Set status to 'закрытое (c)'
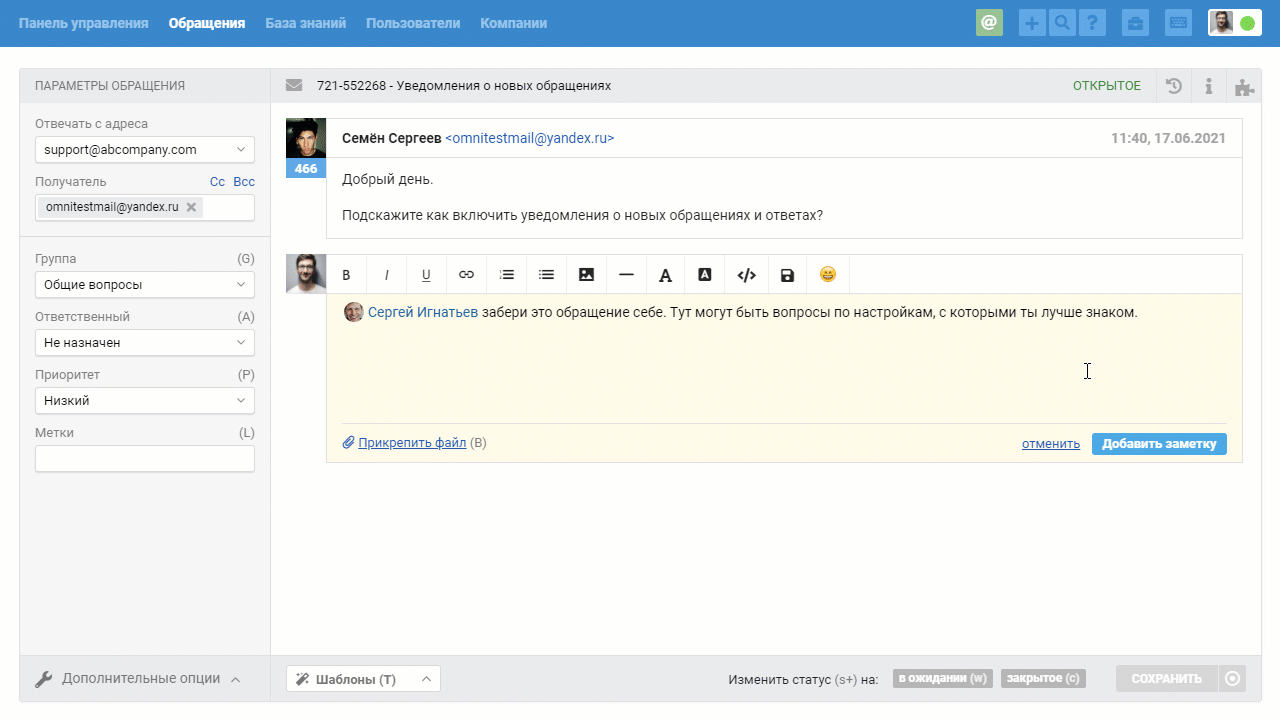 pos(1043,678)
